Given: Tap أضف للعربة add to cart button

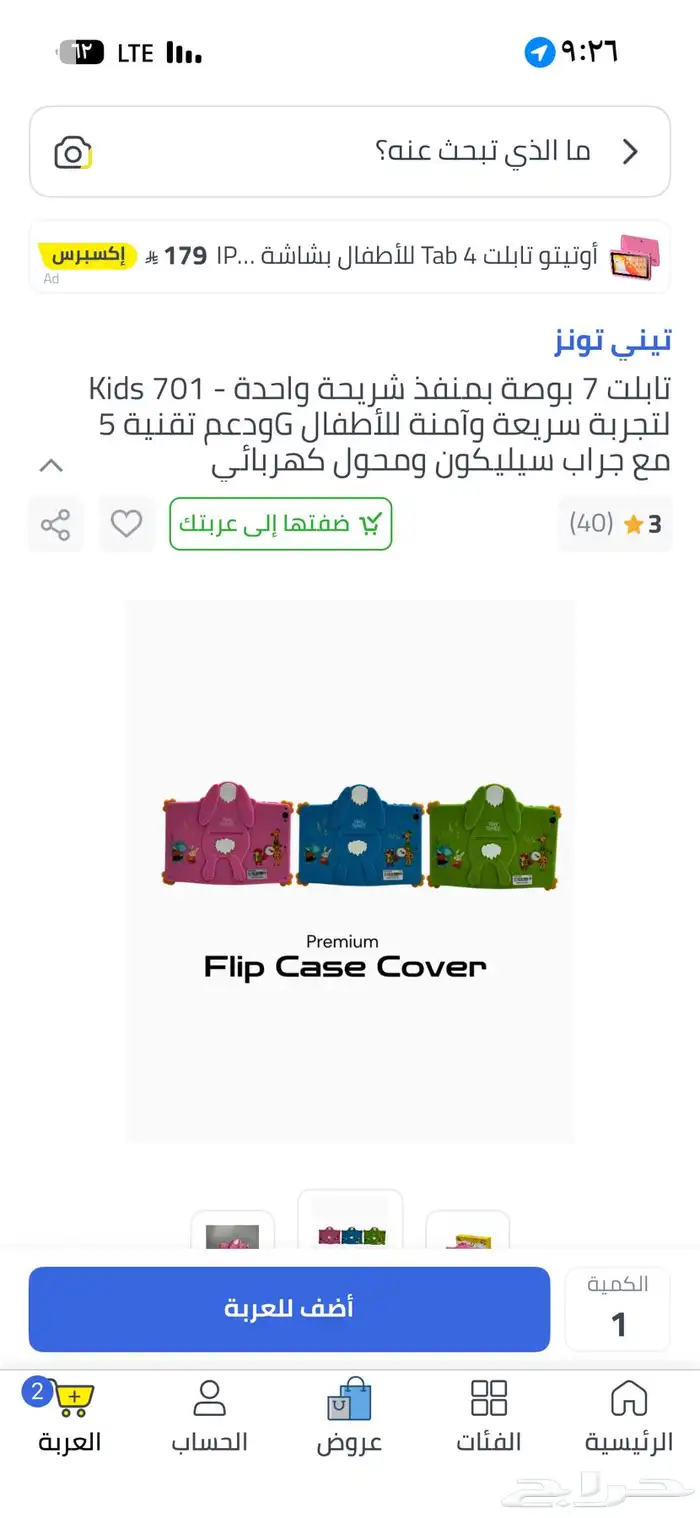Looking at the screenshot, I should click(x=289, y=1309).
